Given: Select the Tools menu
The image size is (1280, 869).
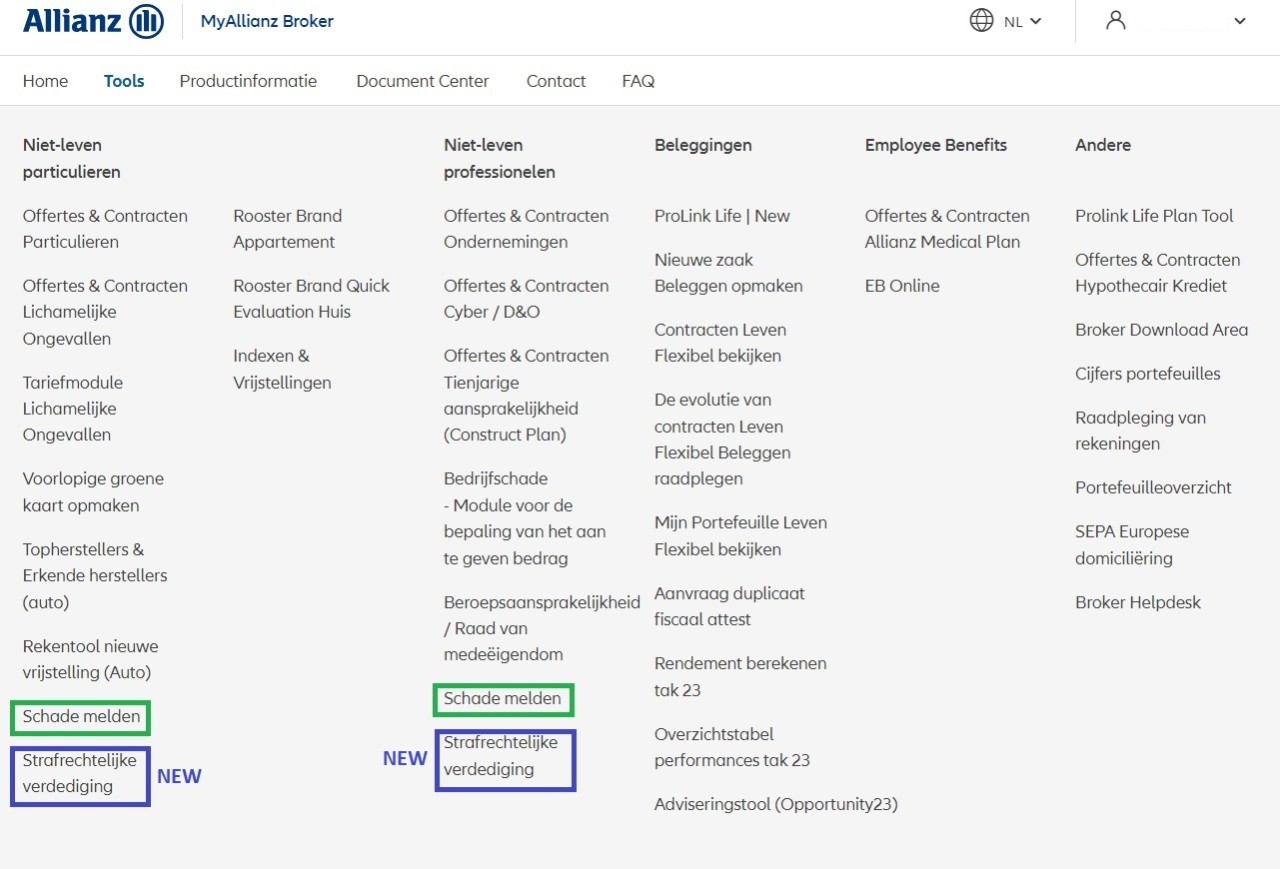Looking at the screenshot, I should coord(124,81).
